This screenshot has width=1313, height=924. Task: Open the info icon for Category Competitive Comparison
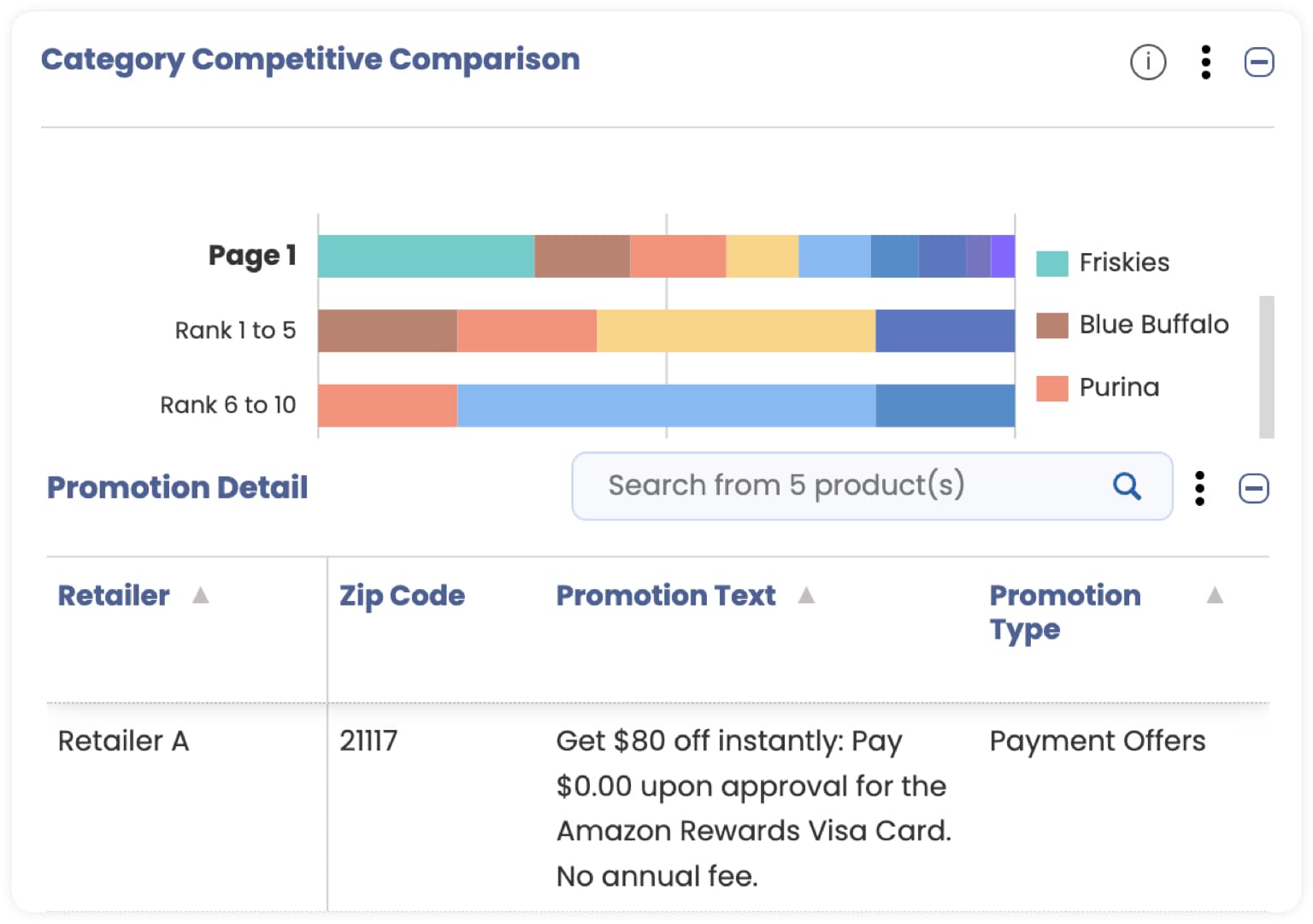[1147, 62]
